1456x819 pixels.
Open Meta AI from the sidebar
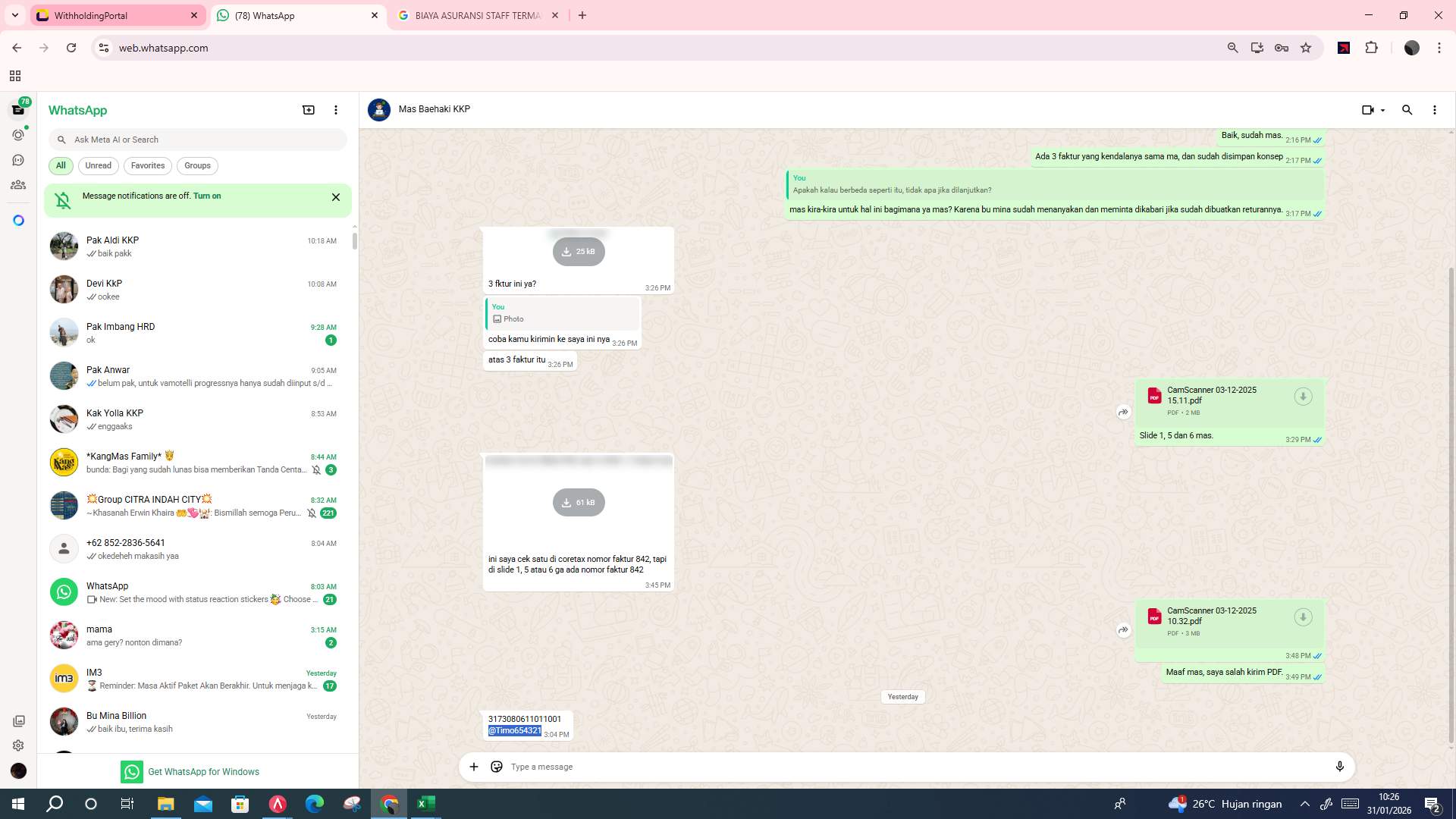tap(18, 219)
